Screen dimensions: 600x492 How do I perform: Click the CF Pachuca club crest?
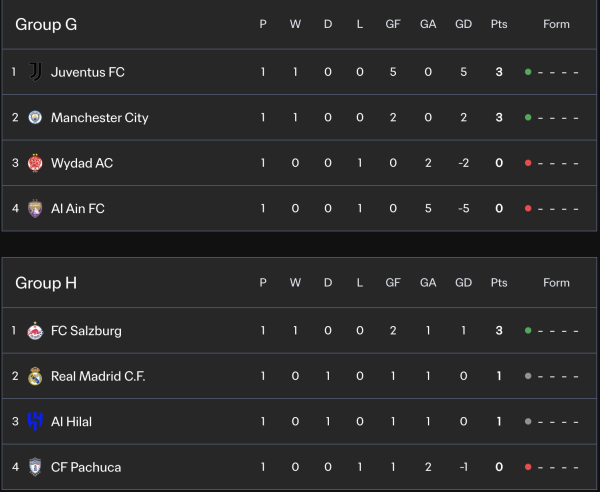(x=35, y=467)
